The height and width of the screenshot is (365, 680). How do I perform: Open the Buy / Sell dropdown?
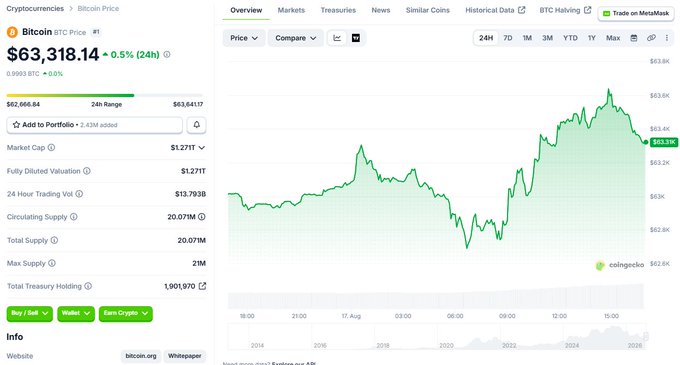click(x=29, y=313)
